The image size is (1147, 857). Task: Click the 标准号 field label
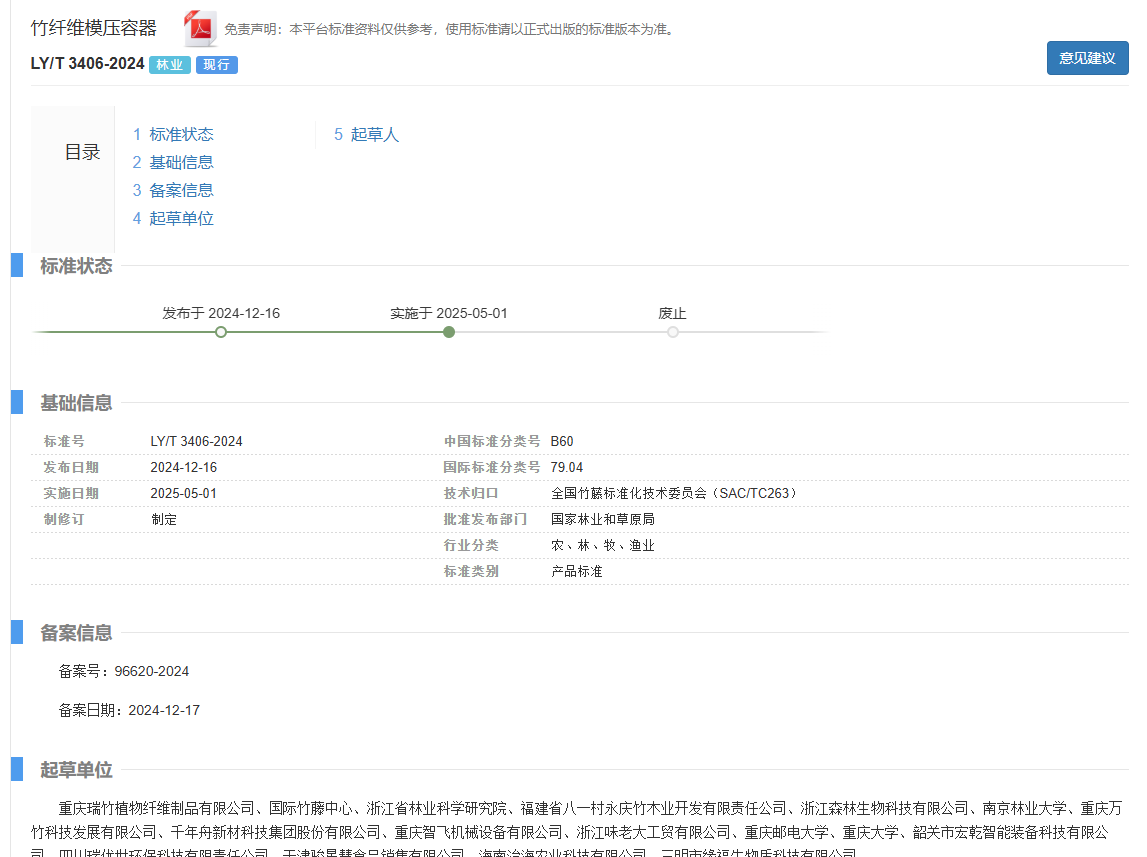(x=64, y=441)
